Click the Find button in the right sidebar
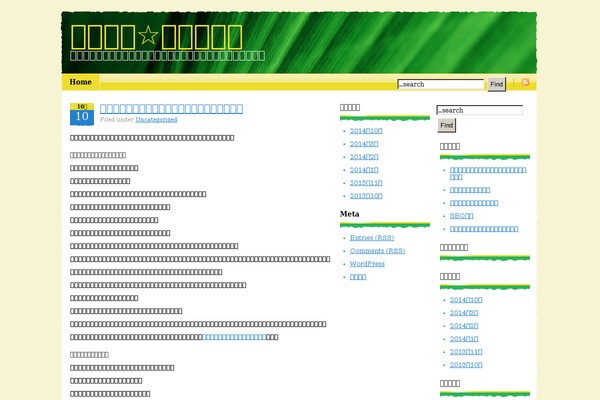600x400 pixels. click(x=447, y=125)
